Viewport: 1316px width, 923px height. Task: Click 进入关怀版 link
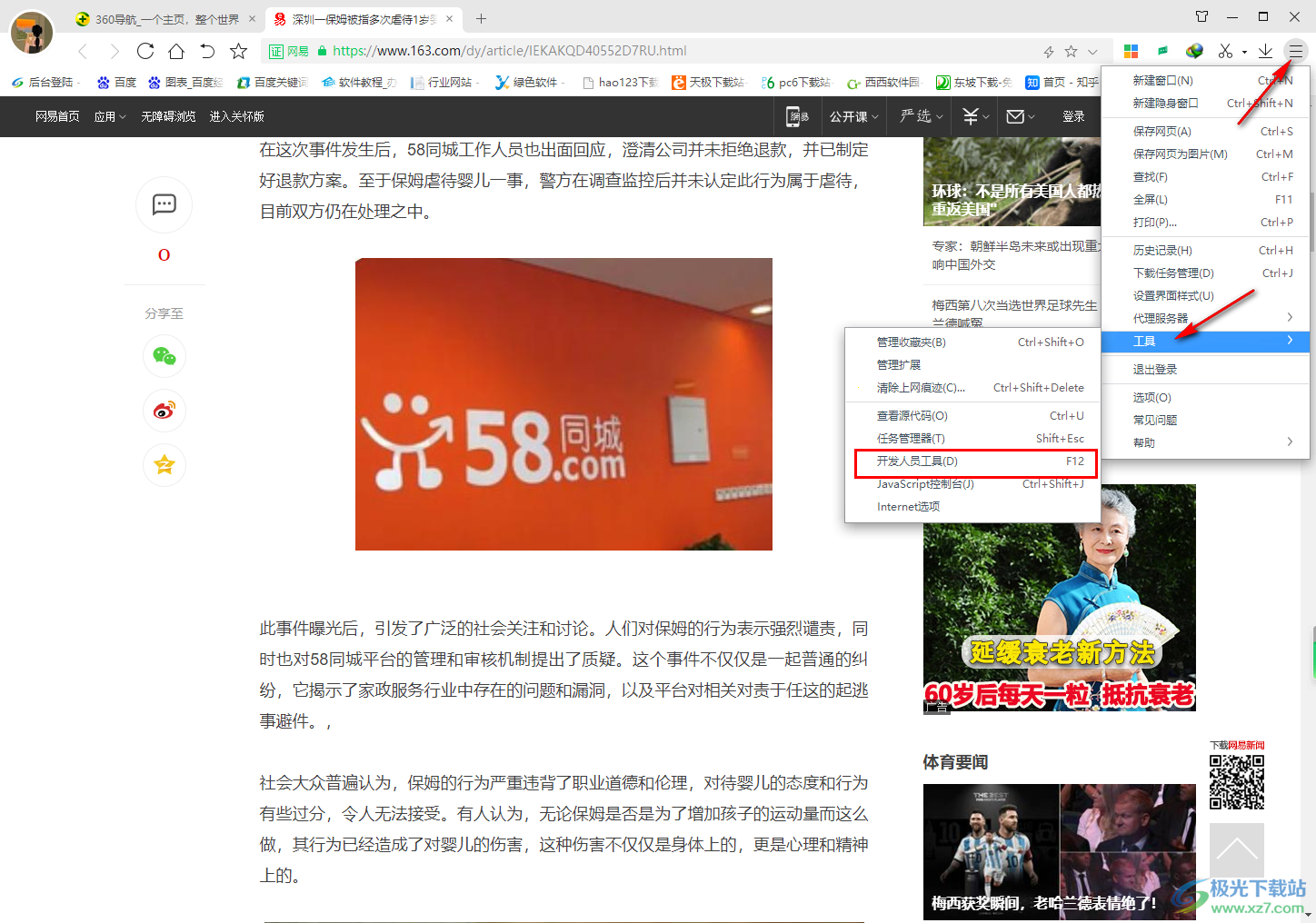(x=236, y=116)
